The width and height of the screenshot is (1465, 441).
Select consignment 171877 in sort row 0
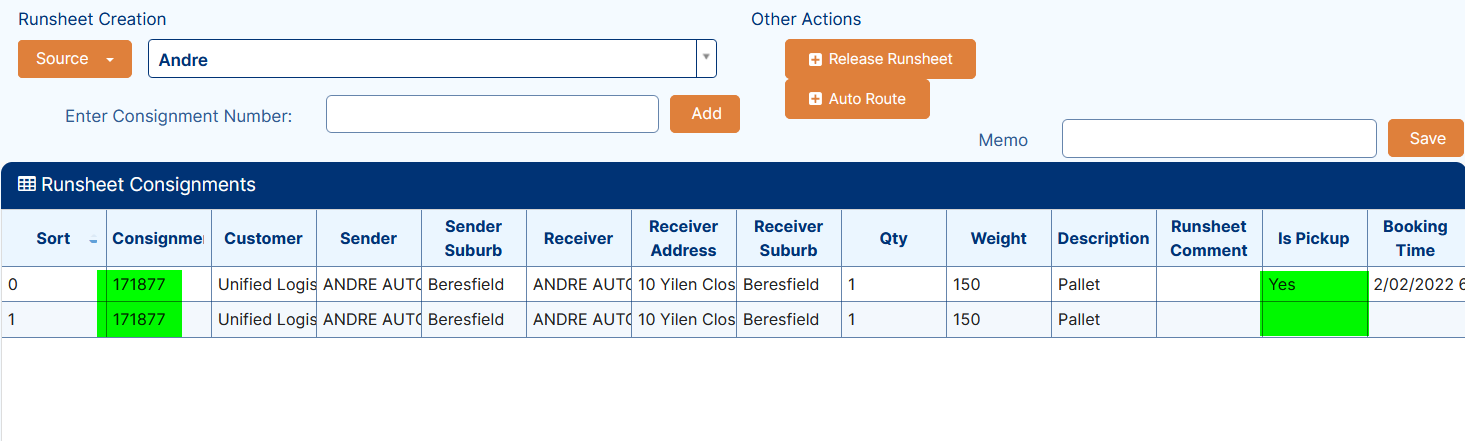click(x=140, y=285)
